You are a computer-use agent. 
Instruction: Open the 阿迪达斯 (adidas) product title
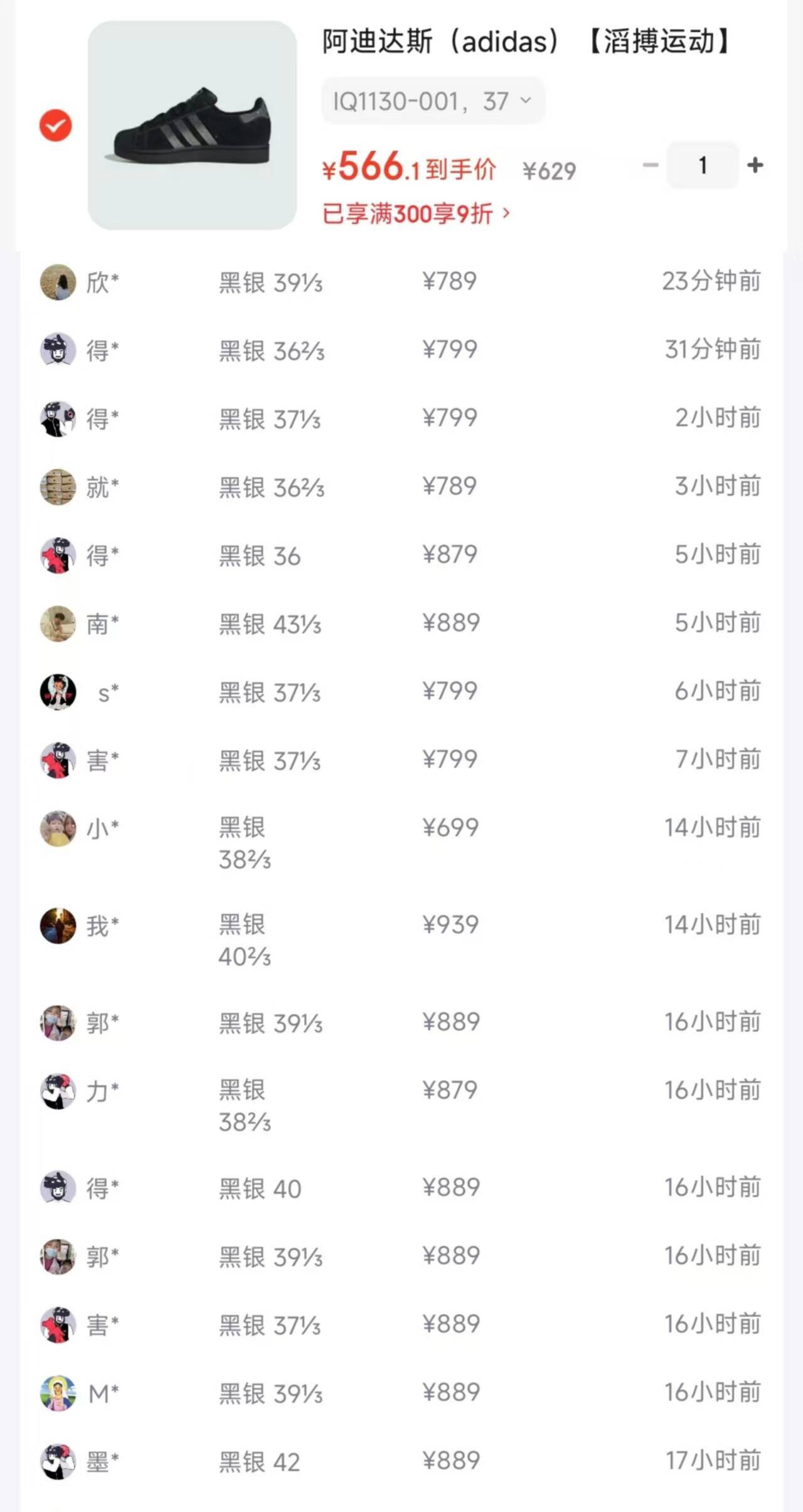point(526,42)
